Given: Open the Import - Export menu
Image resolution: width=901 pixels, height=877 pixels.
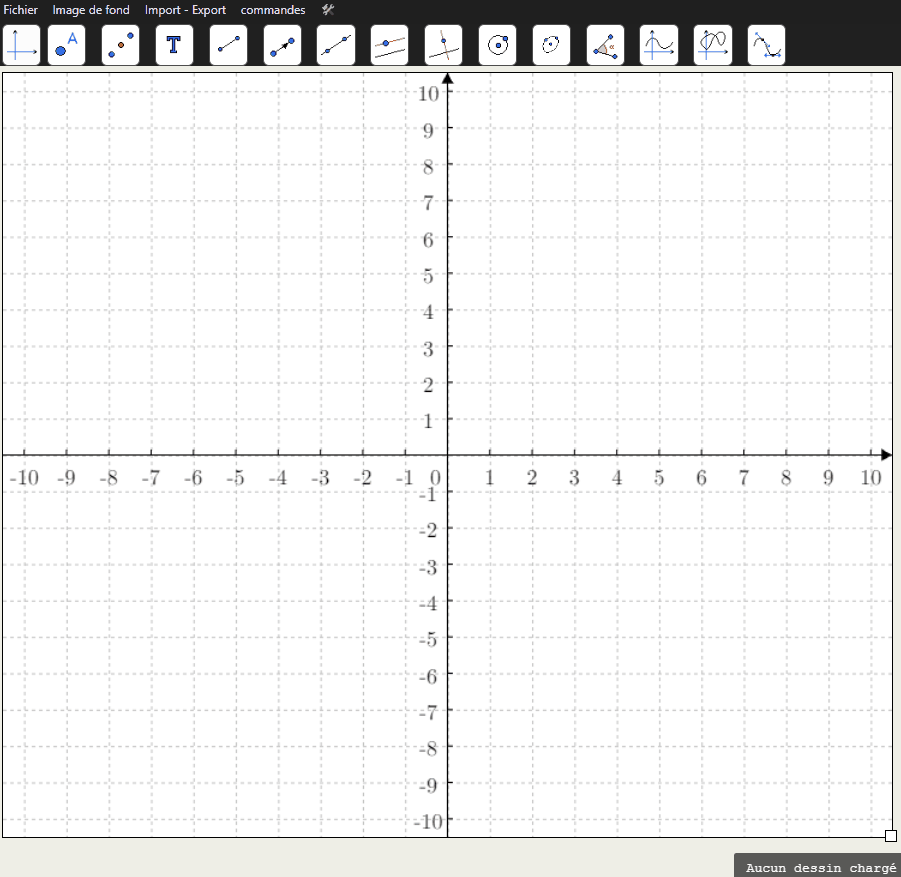Looking at the screenshot, I should (x=185, y=10).
